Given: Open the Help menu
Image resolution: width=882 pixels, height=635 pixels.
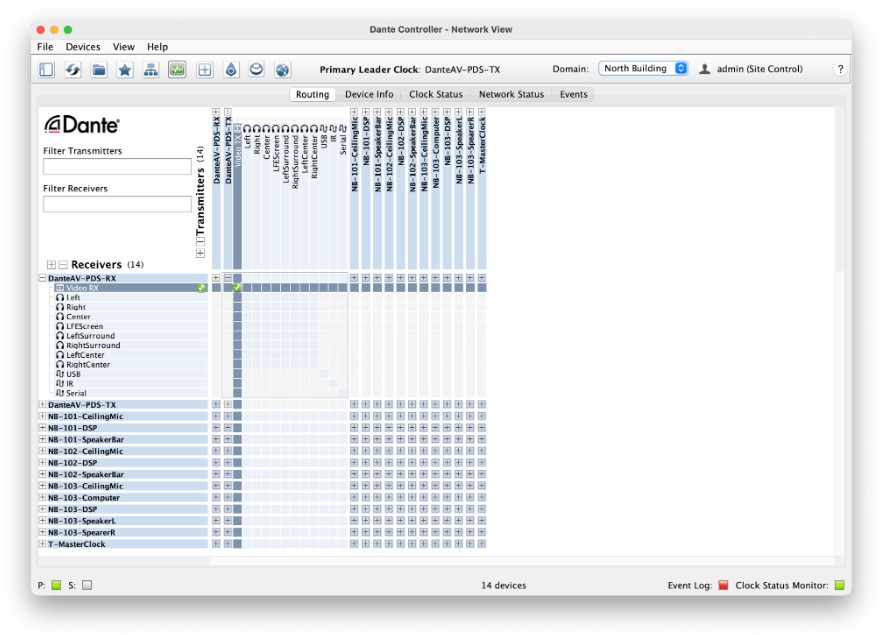Looking at the screenshot, I should pyautogui.click(x=158, y=47).
